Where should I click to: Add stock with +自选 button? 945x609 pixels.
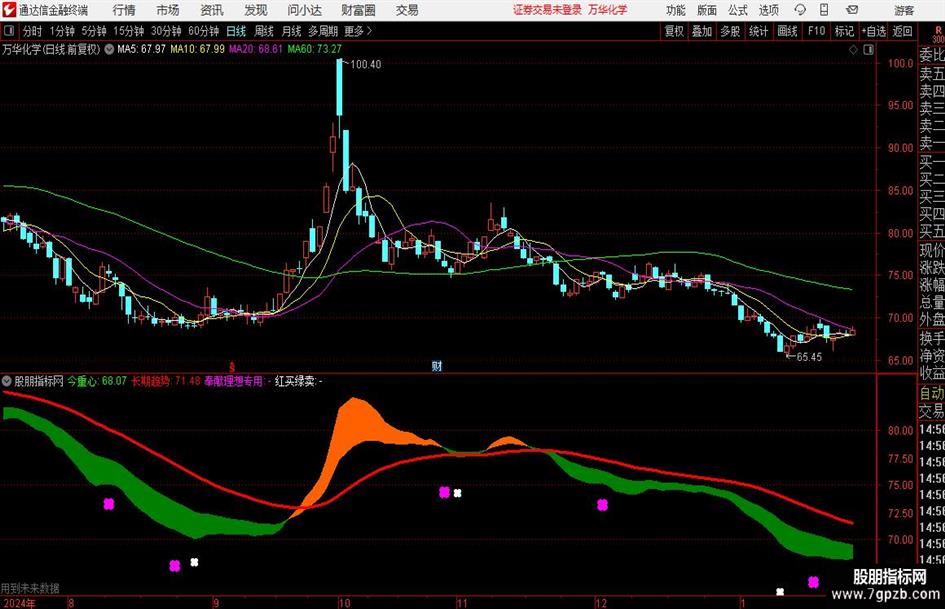click(874, 31)
